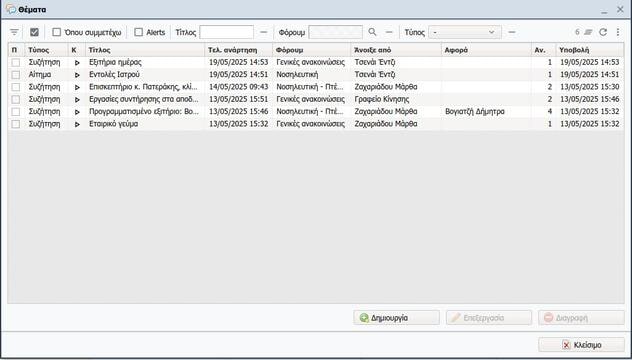Refresh the topics list
Image resolution: width=632 pixels, height=360 pixels.
(603, 32)
